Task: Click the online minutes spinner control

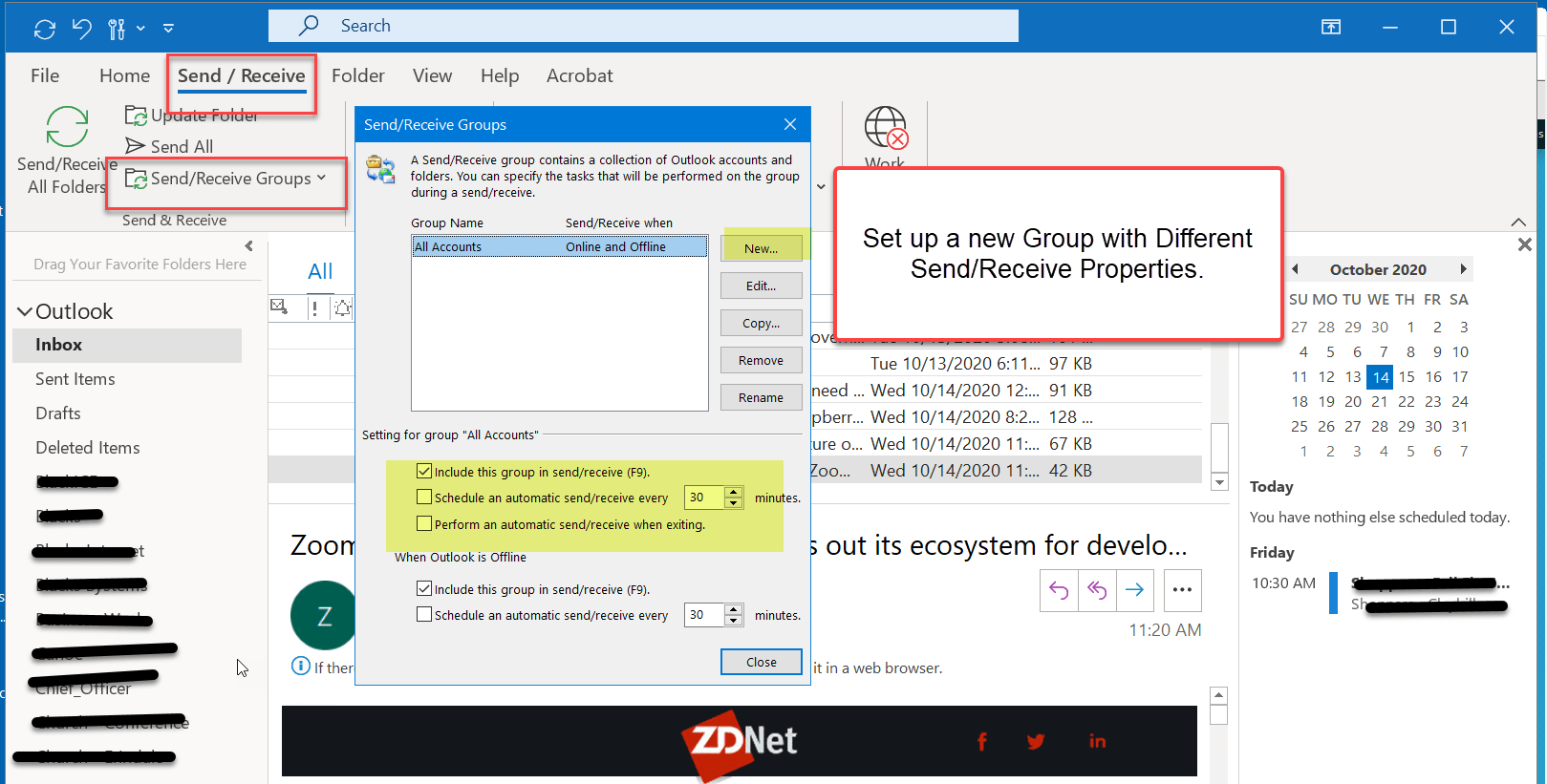Action: pyautogui.click(x=734, y=497)
